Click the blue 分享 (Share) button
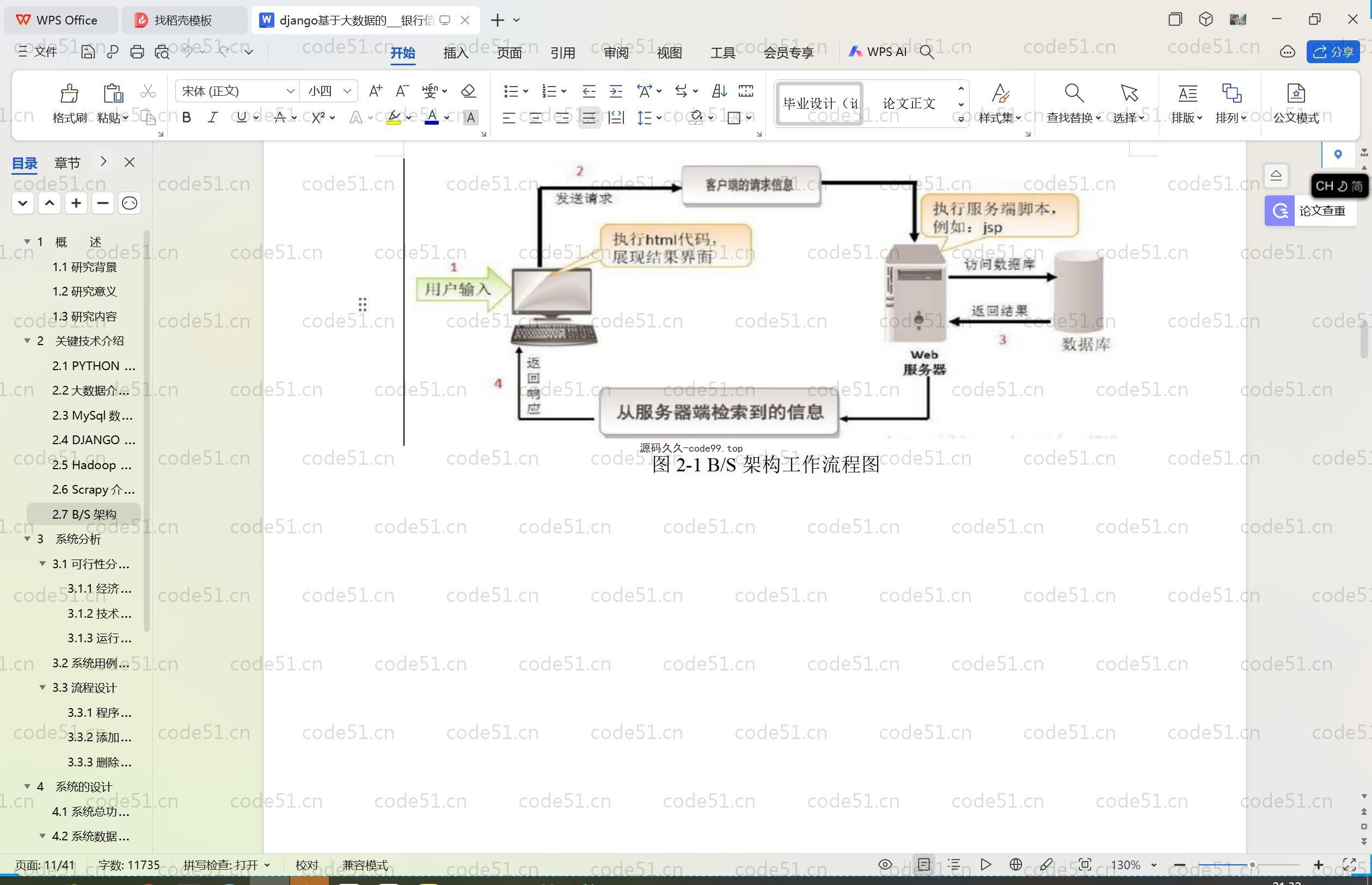Screen dimensions: 1372x885 click(1333, 52)
